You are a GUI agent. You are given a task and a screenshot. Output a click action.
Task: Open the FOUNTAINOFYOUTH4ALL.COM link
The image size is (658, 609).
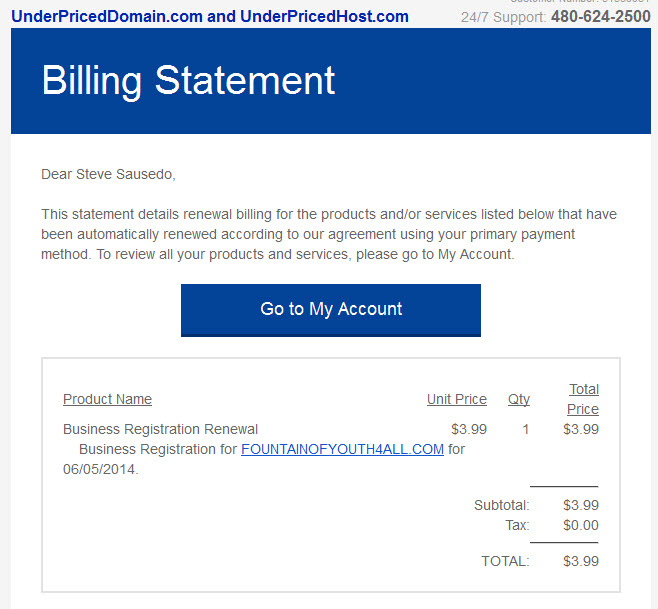click(342, 449)
